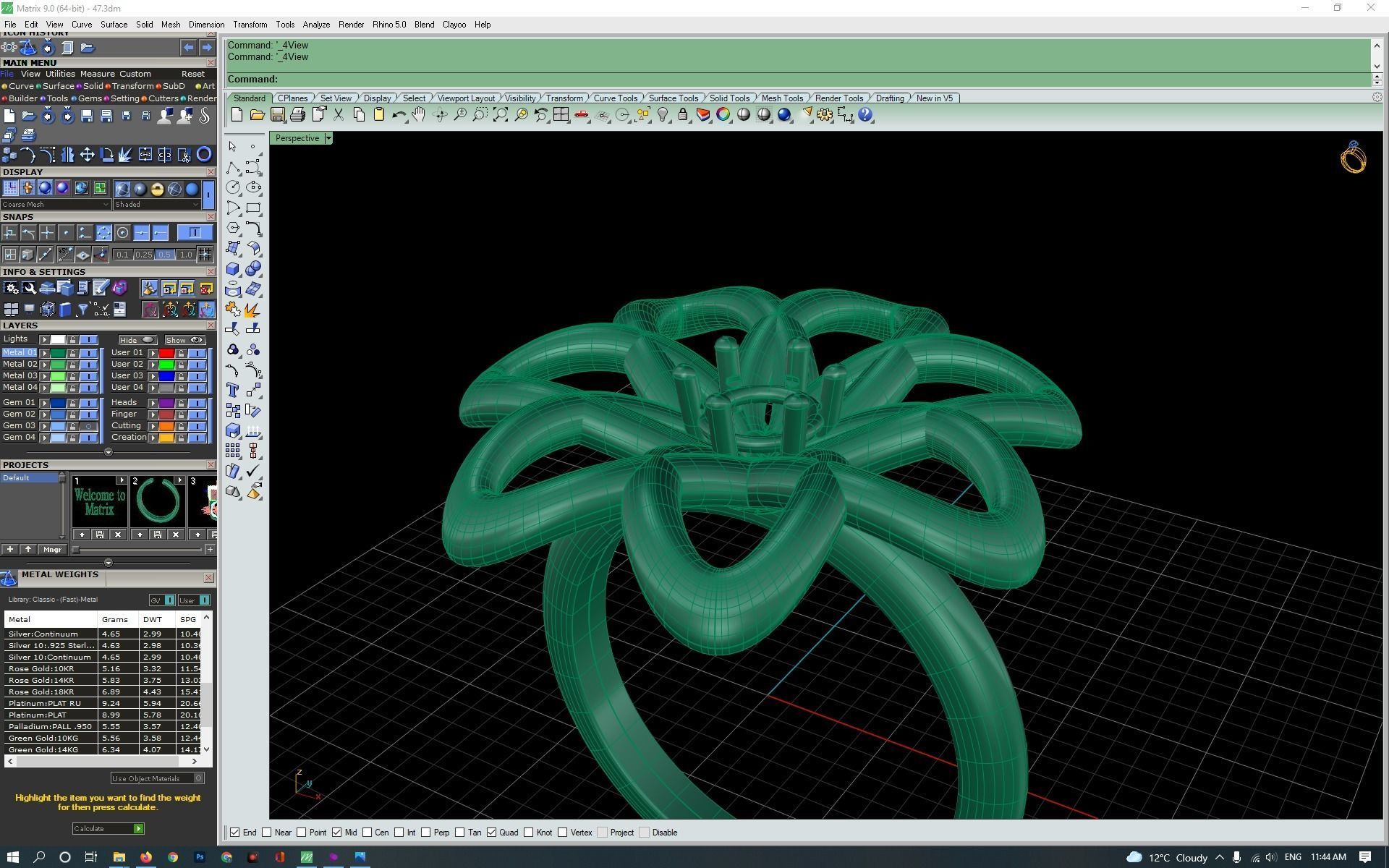Open the Analyze menu
Image resolution: width=1389 pixels, height=868 pixels.
click(x=316, y=25)
